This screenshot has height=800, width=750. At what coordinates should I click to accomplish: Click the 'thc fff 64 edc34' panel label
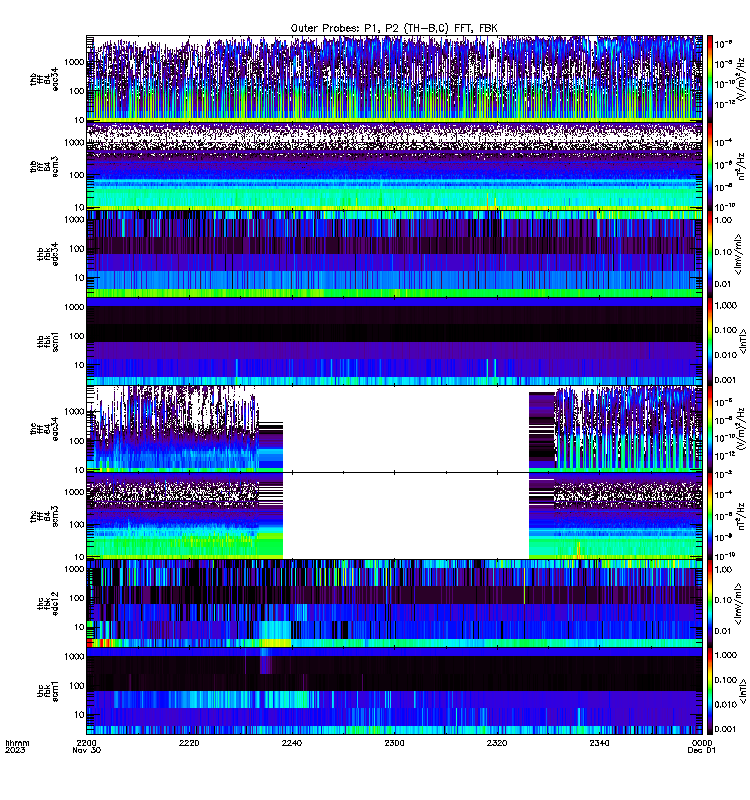coord(44,429)
